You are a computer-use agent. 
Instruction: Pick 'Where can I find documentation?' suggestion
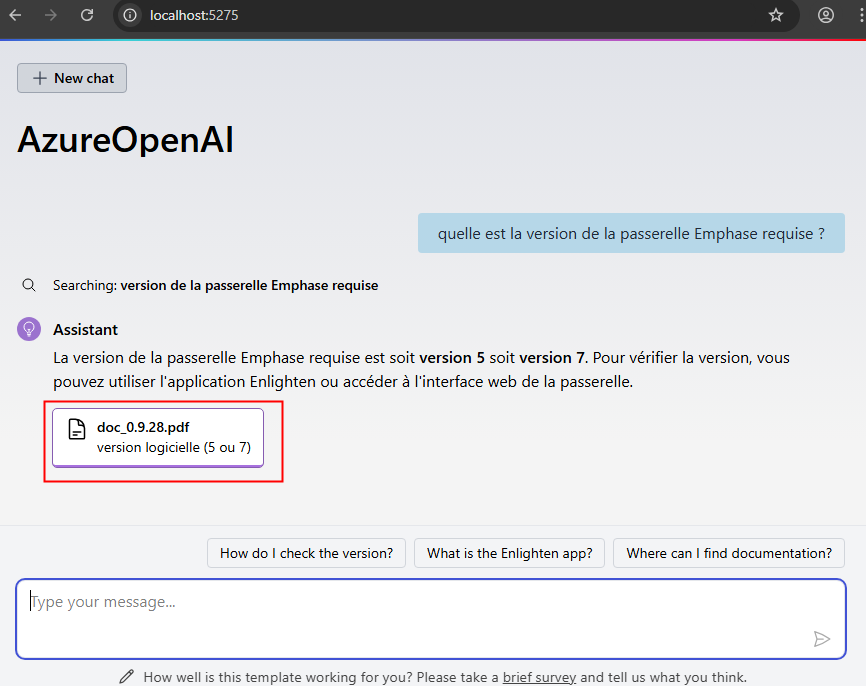(729, 553)
